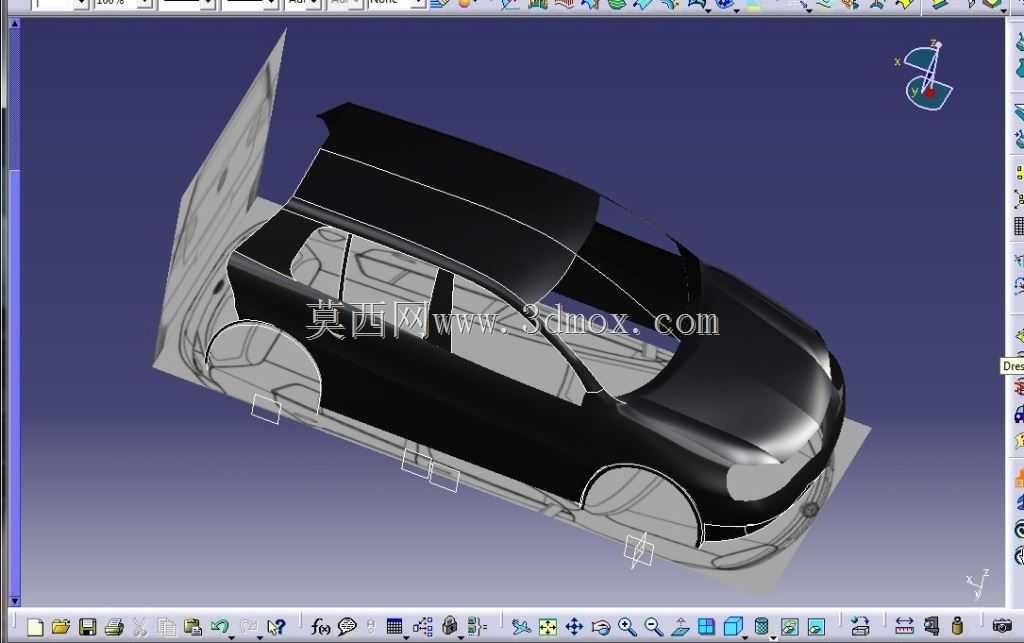Open the Formula f(x) editor
Screen dimensions: 1024x643
pyautogui.click(x=320, y=627)
